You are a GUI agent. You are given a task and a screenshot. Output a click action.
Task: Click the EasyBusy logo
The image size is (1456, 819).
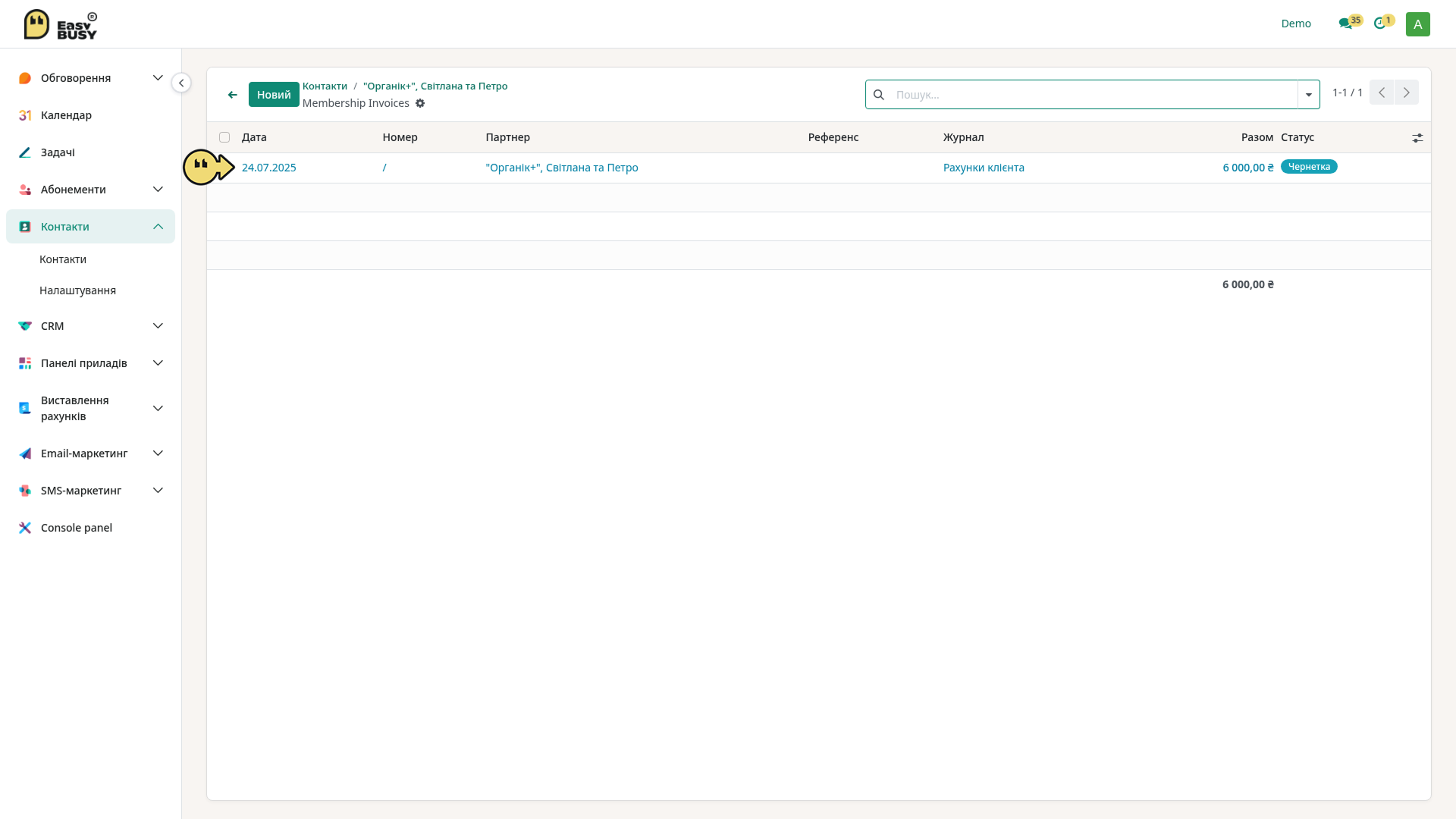click(x=61, y=24)
